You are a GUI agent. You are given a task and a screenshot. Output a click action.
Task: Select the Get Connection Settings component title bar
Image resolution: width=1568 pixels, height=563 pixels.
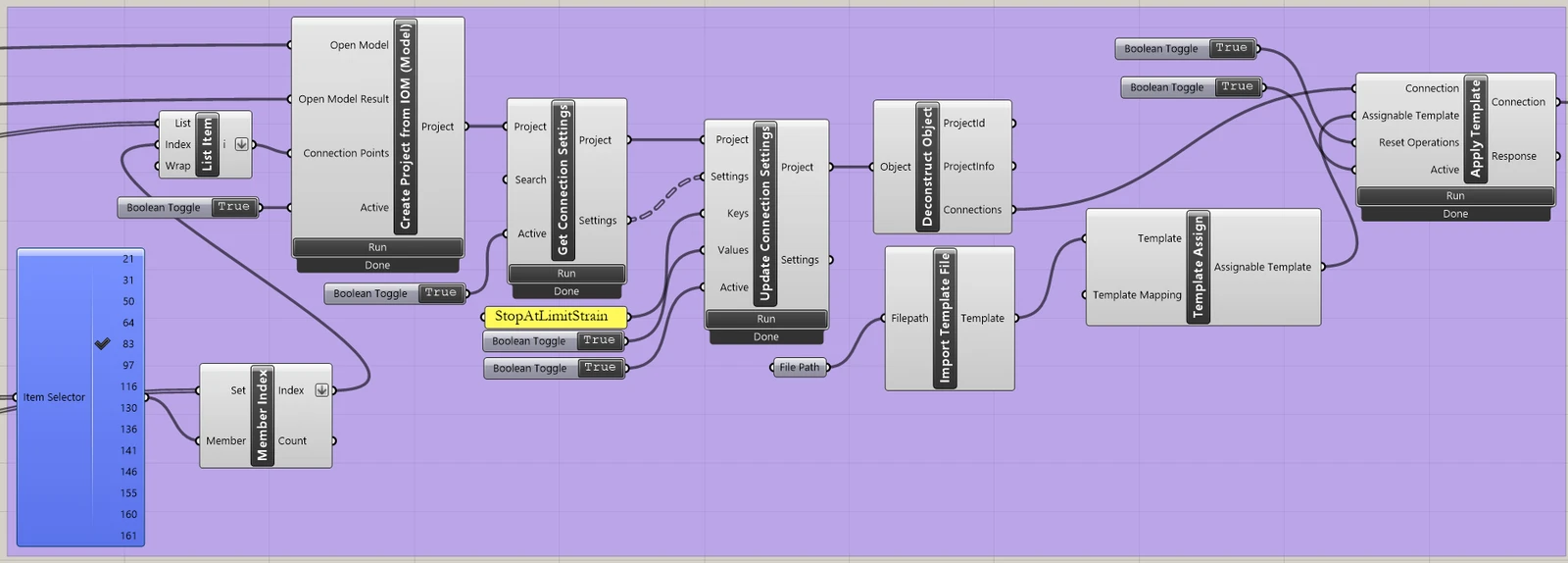pyautogui.click(x=563, y=179)
